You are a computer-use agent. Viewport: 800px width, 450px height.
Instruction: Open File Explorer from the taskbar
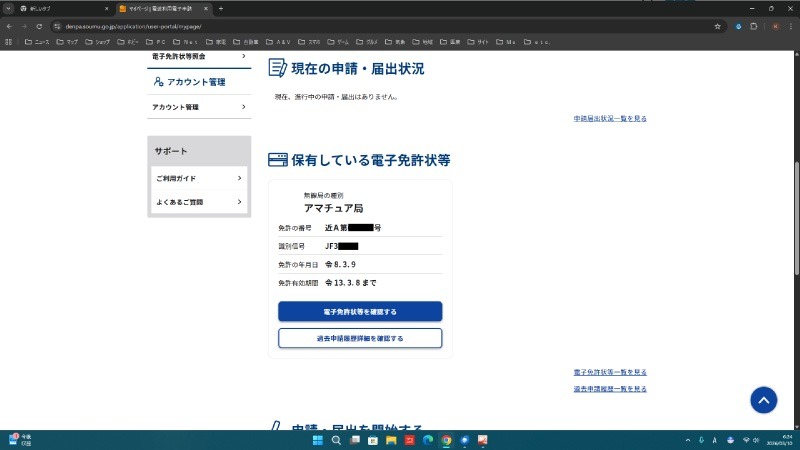coord(390,440)
